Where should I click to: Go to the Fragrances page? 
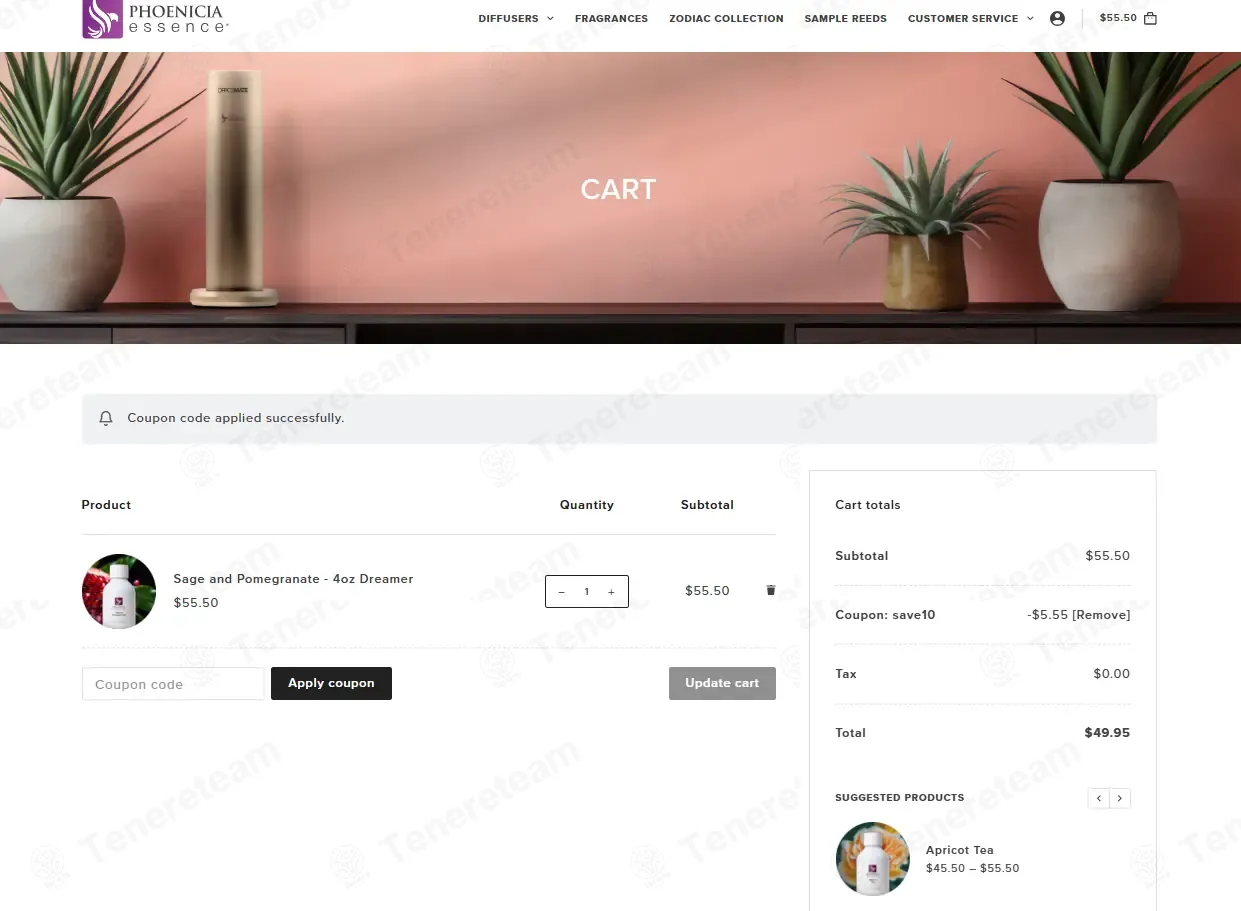611,18
